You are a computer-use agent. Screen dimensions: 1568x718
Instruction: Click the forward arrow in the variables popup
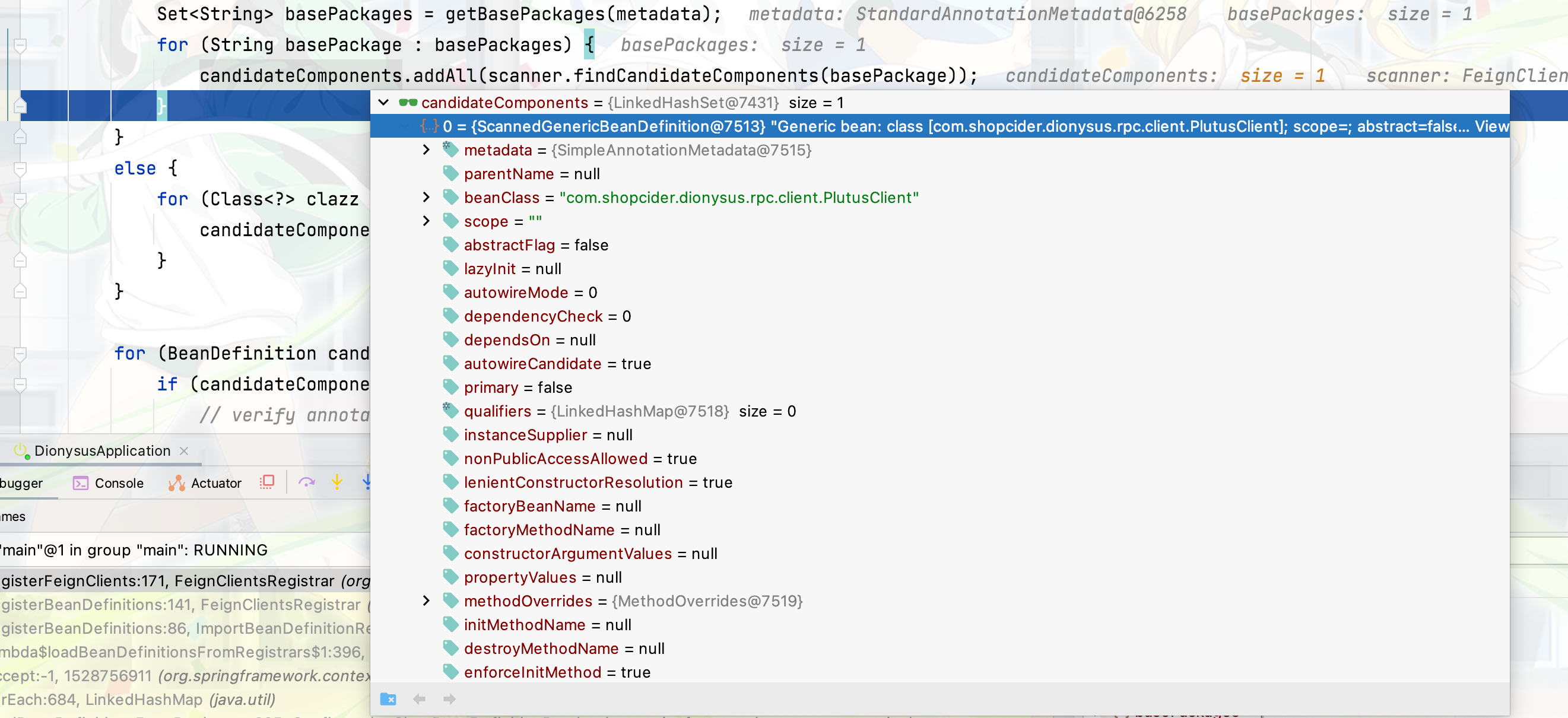click(449, 698)
